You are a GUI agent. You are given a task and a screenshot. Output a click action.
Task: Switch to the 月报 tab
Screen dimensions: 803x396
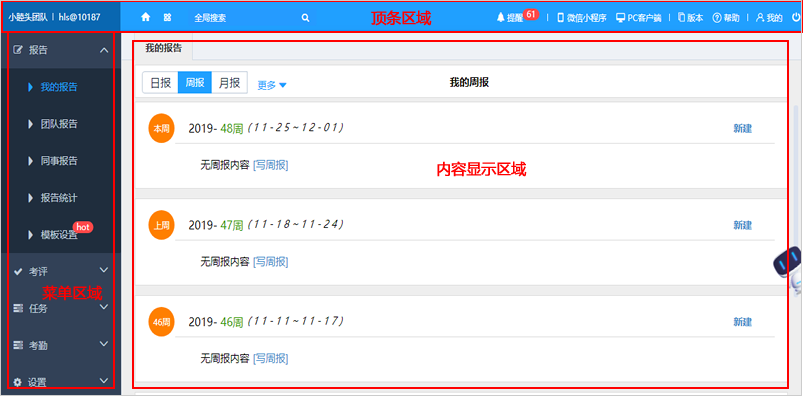229,82
